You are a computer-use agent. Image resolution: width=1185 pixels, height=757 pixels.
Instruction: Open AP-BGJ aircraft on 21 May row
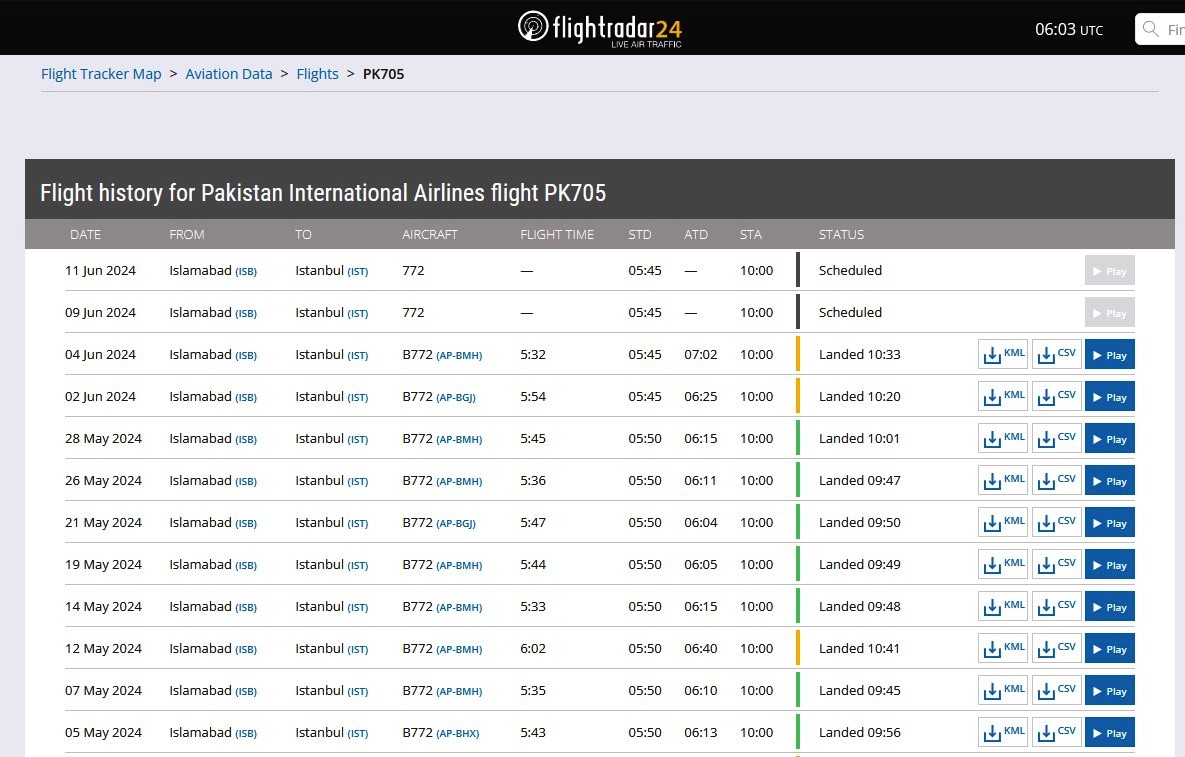[x=456, y=524]
